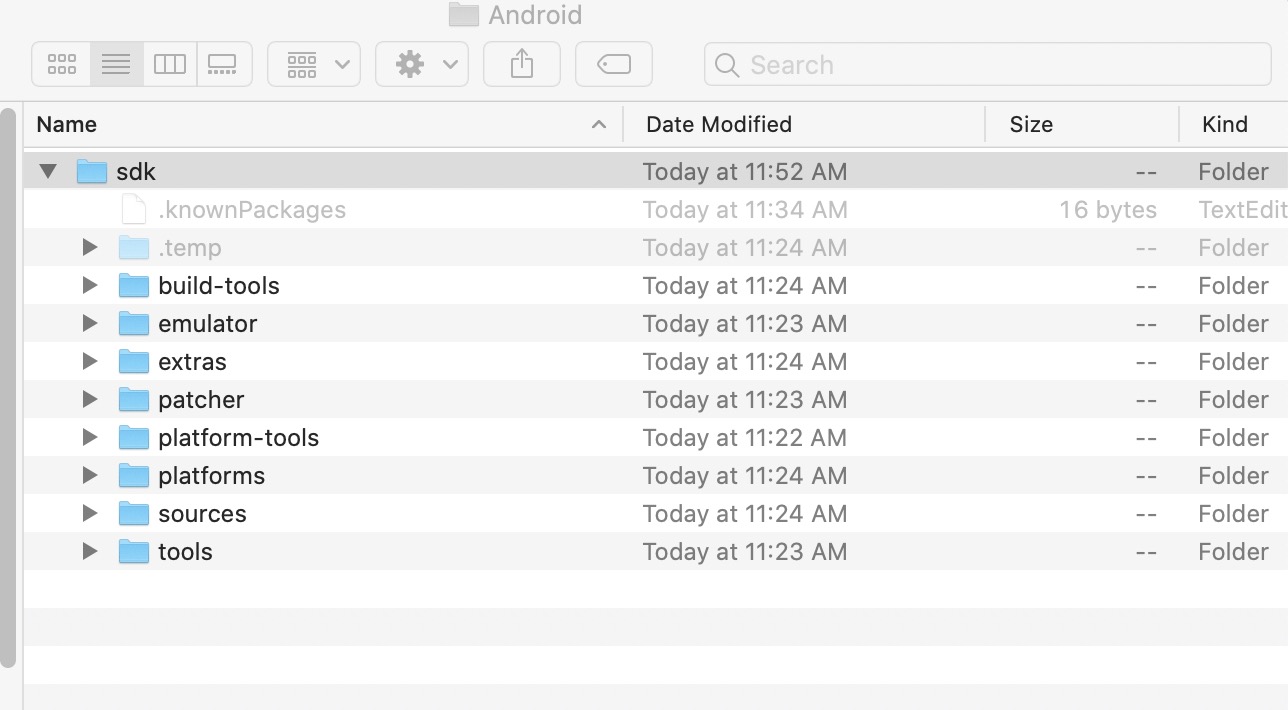Select the build-tools folder name
Screen dimensions: 1288x710
[x=219, y=286]
